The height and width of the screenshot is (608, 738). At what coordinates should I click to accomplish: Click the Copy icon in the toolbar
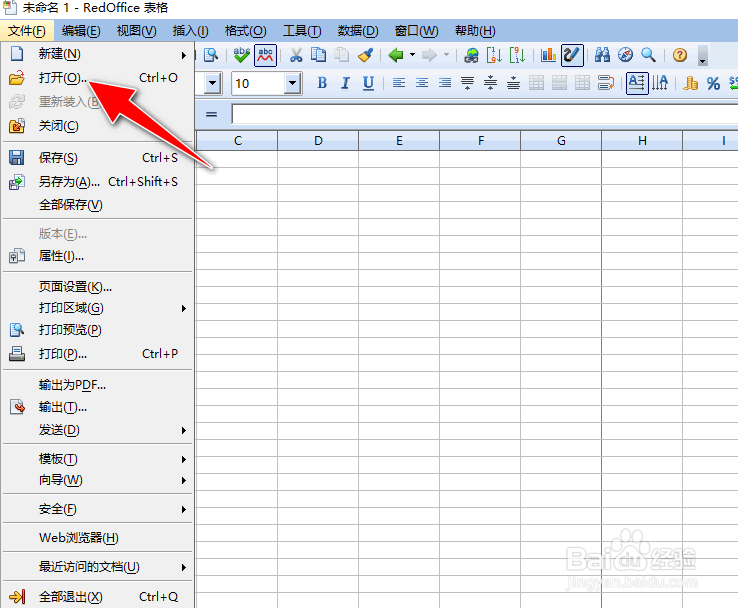(319, 56)
